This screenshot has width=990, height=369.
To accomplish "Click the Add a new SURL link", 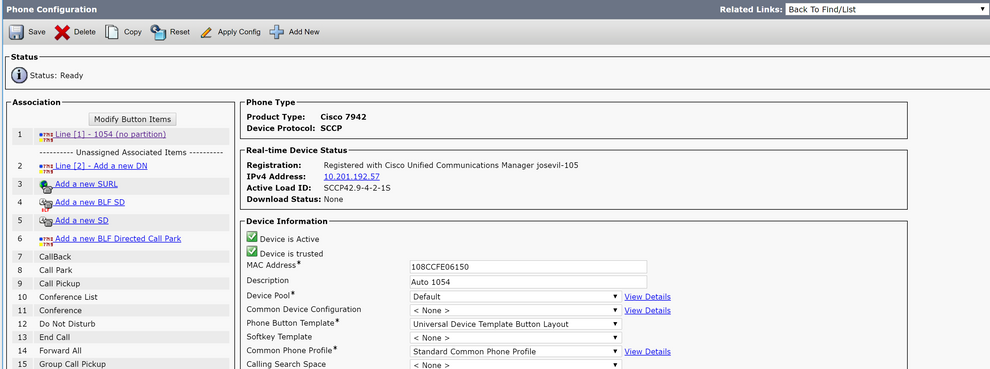I will [x=86, y=184].
